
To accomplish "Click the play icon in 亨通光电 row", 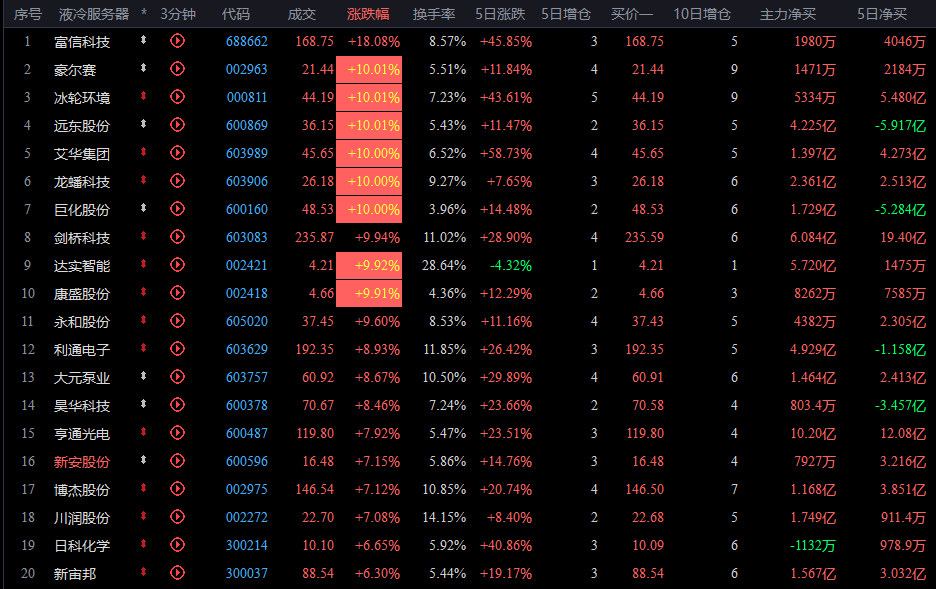I will point(177,433).
